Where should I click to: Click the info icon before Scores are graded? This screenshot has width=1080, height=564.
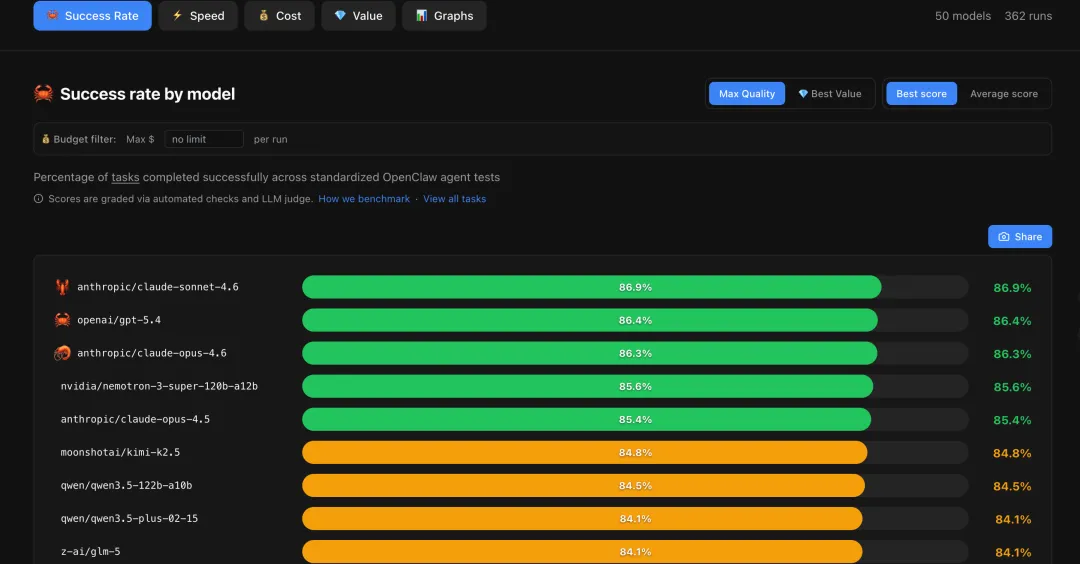39,198
